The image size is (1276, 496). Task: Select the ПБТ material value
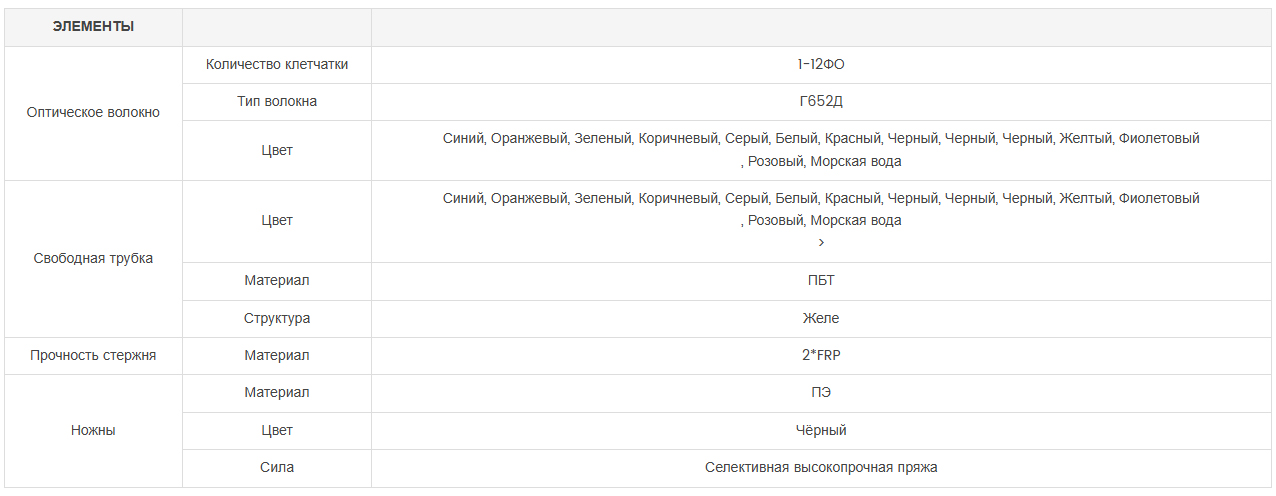[821, 281]
